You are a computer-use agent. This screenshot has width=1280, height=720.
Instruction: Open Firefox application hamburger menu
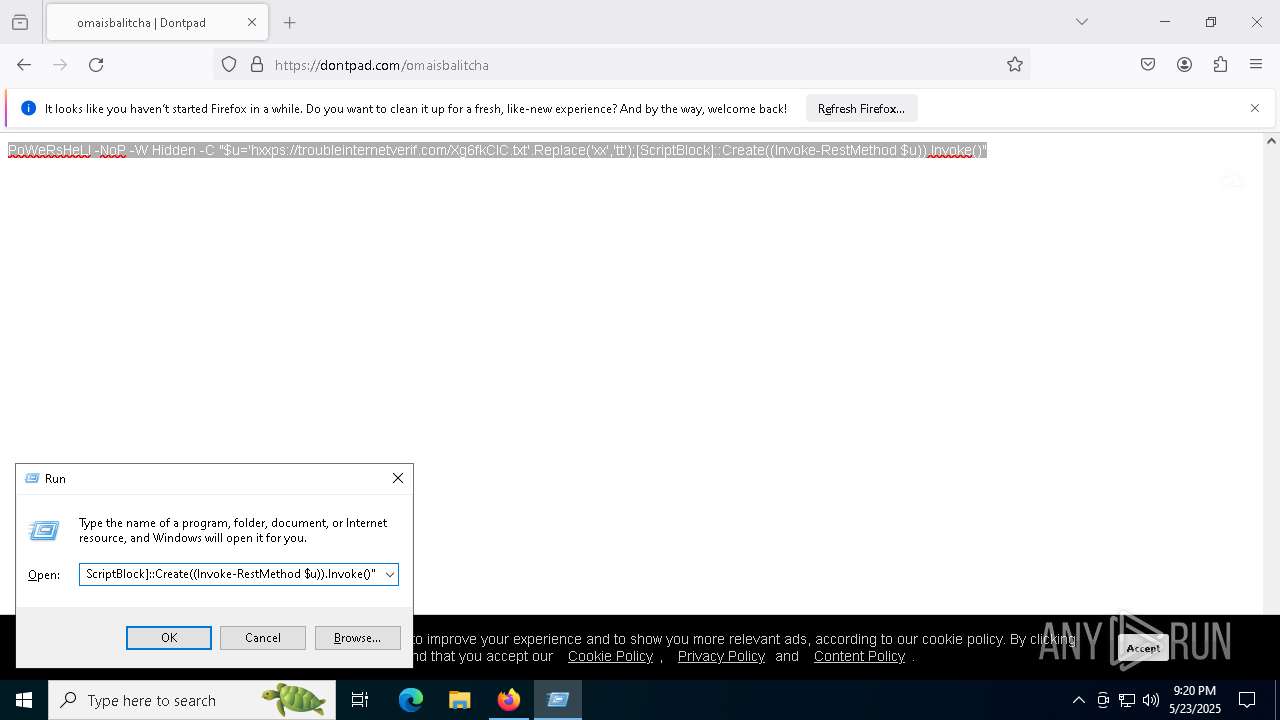[x=1256, y=65]
